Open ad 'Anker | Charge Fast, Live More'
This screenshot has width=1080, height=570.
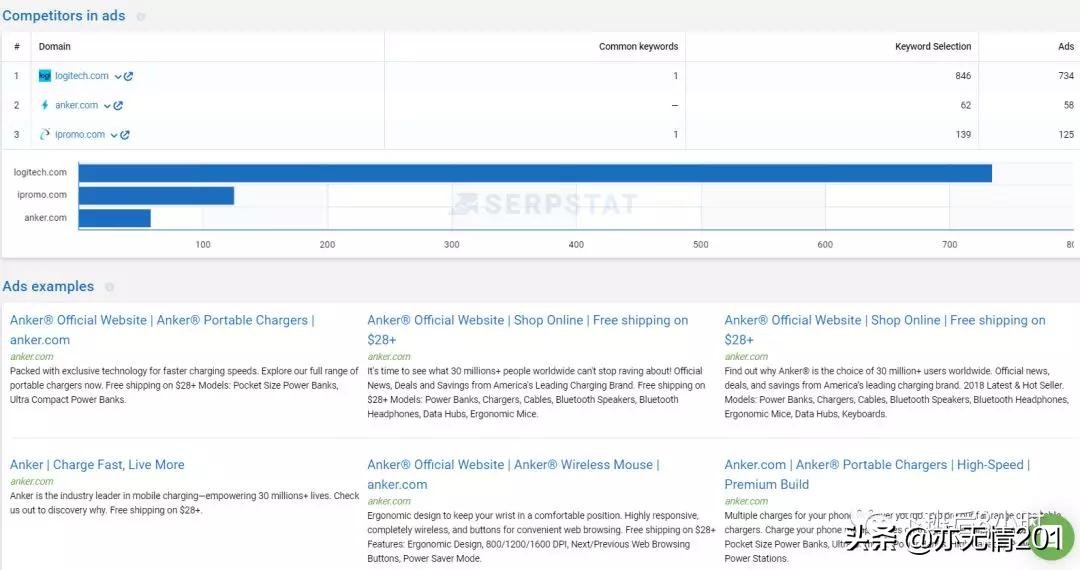(x=97, y=465)
